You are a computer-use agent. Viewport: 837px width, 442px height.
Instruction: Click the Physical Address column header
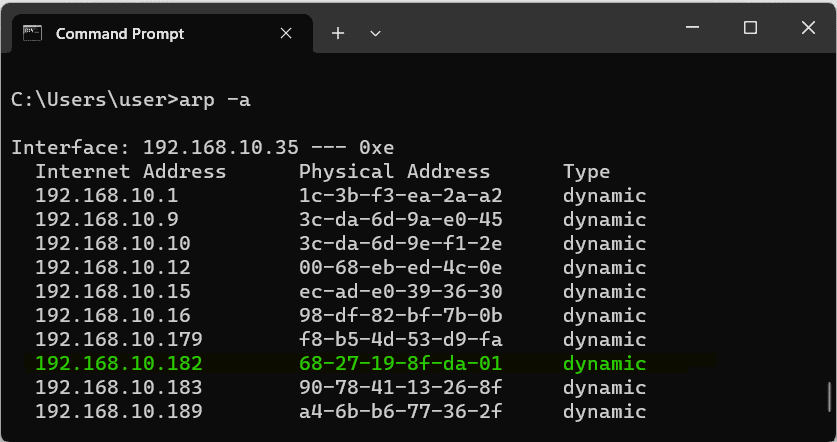coord(394,171)
